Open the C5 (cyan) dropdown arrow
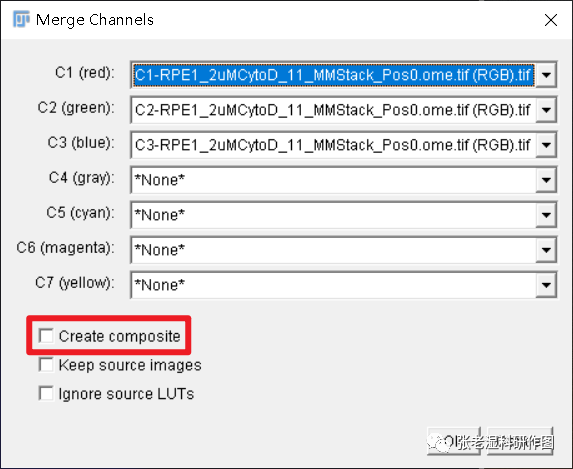Image resolution: width=573 pixels, height=469 pixels. point(546,215)
